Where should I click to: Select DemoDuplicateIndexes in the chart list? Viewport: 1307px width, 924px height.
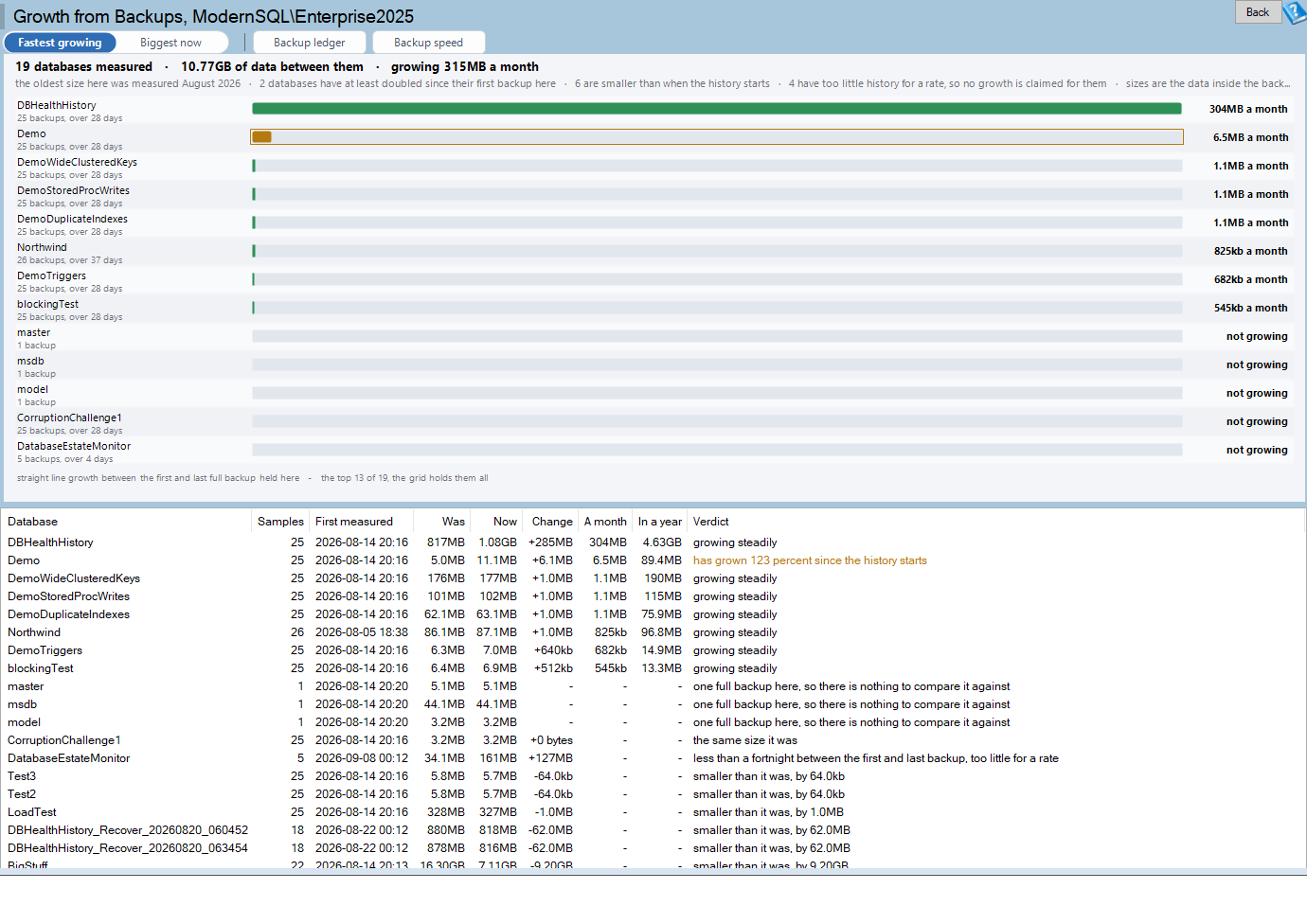coord(72,219)
